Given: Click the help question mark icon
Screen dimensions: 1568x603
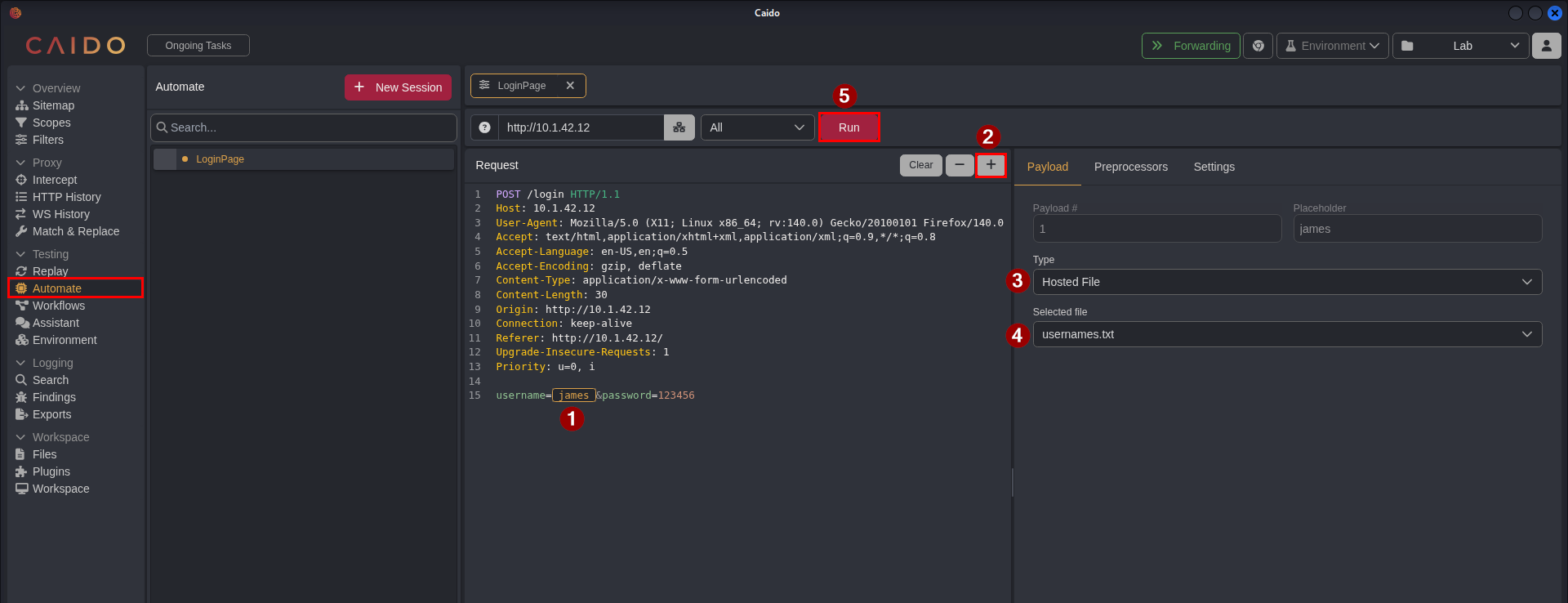Looking at the screenshot, I should pos(484,127).
